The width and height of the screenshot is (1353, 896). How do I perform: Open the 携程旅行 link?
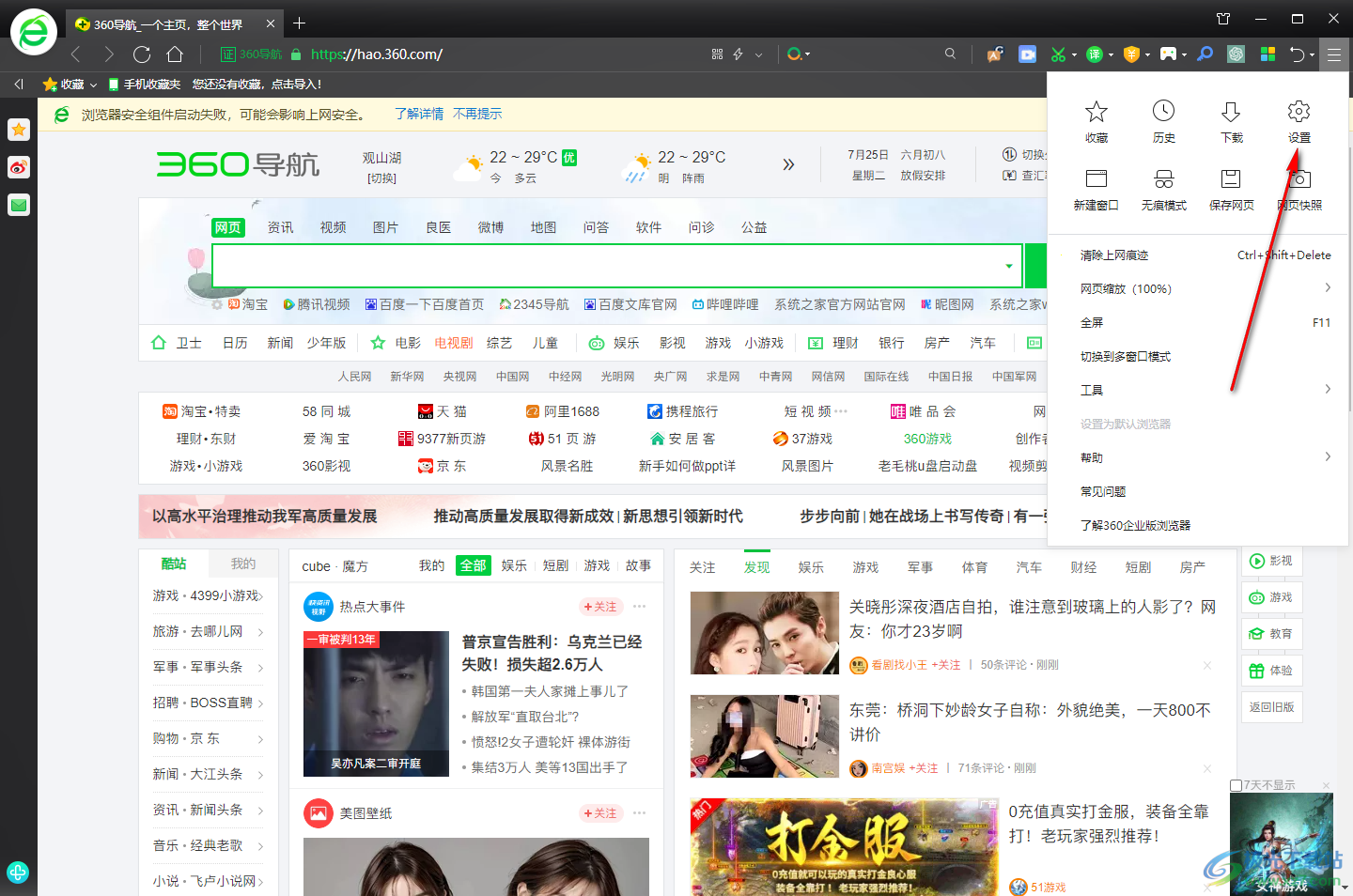point(683,411)
